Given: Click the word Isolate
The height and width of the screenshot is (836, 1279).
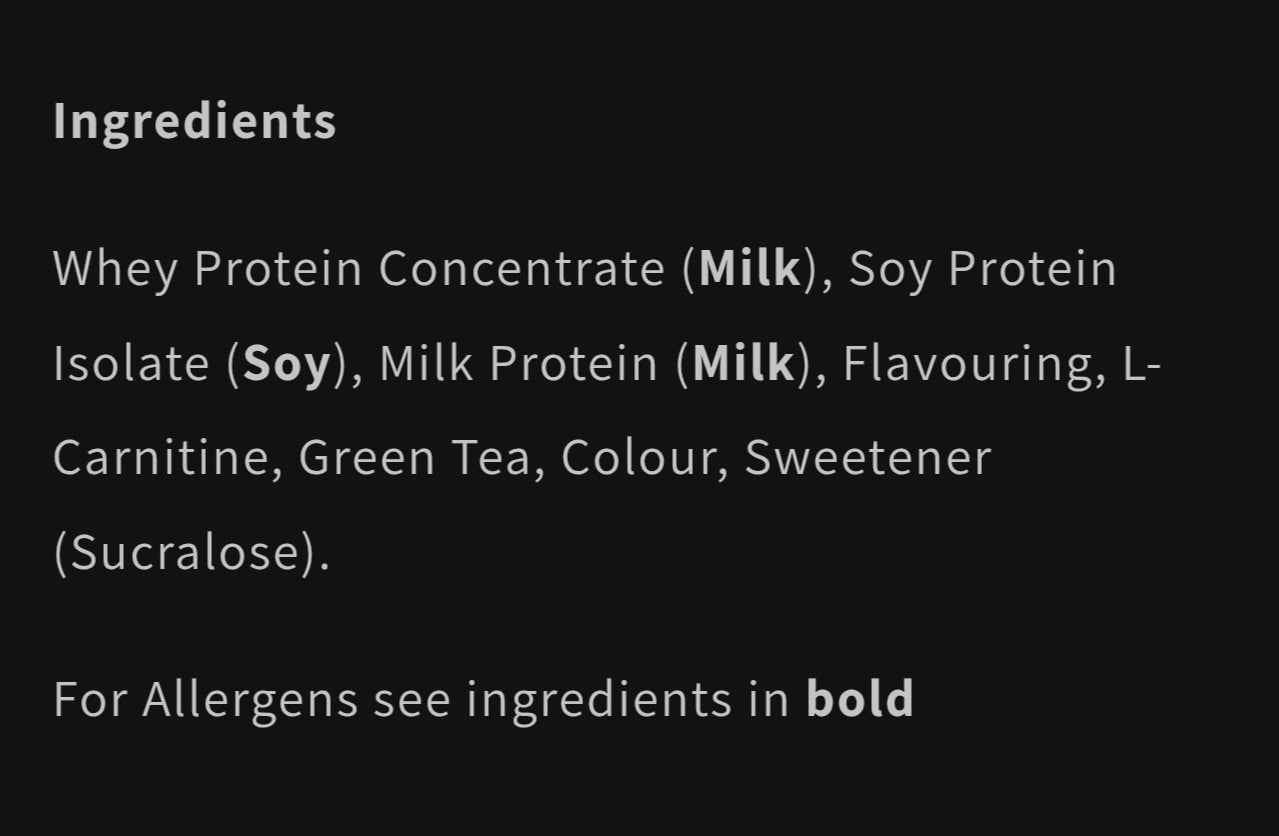Looking at the screenshot, I should (x=131, y=363).
